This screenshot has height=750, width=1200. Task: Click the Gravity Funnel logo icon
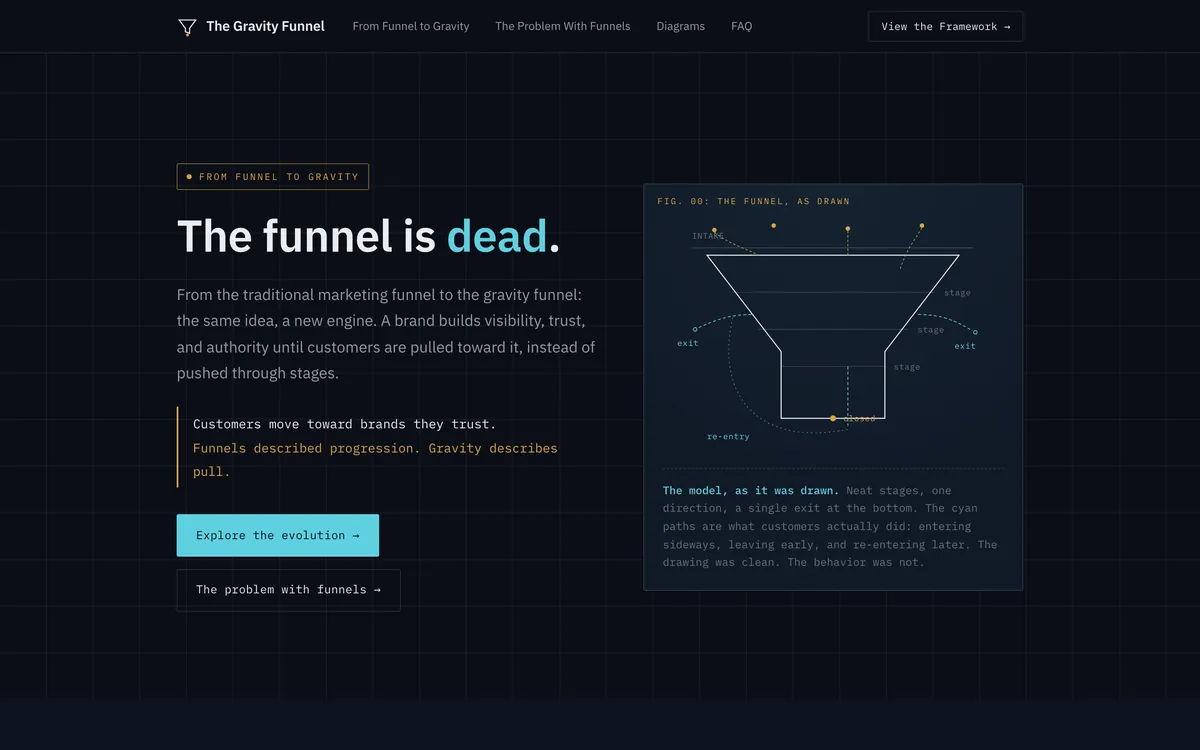[187, 27]
